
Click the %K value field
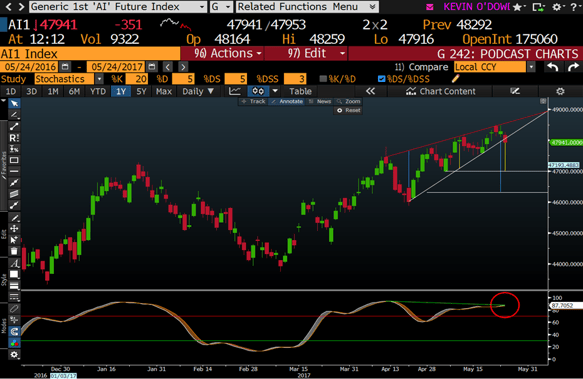point(136,79)
